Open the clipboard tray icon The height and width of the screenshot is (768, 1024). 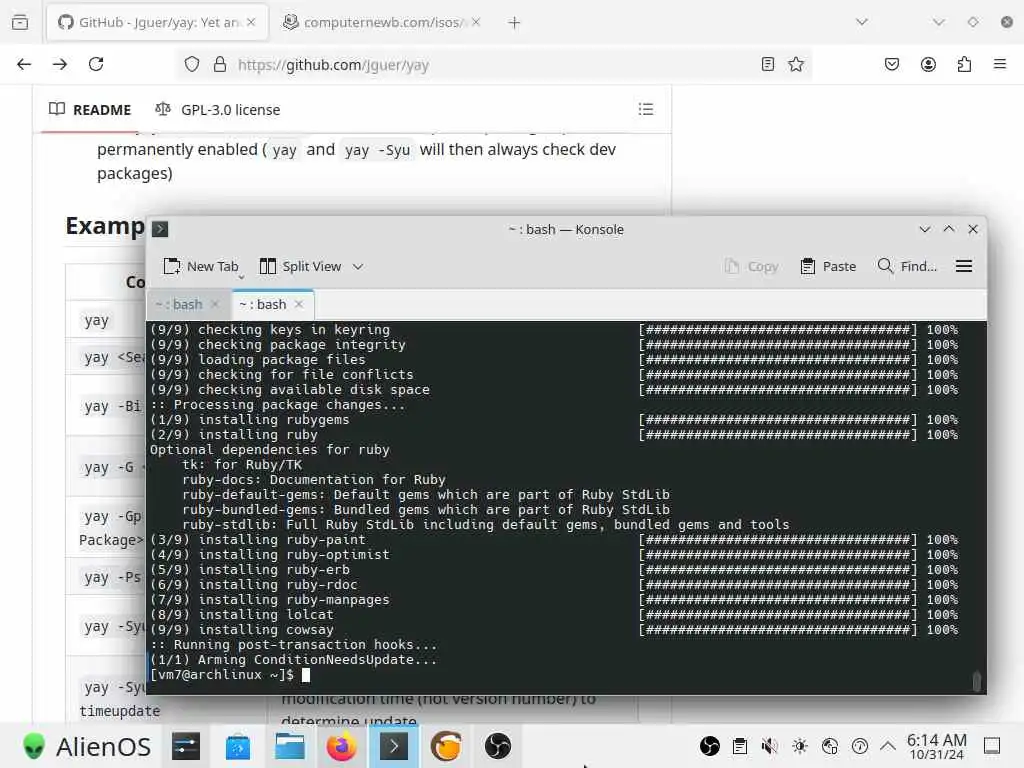[x=740, y=746]
